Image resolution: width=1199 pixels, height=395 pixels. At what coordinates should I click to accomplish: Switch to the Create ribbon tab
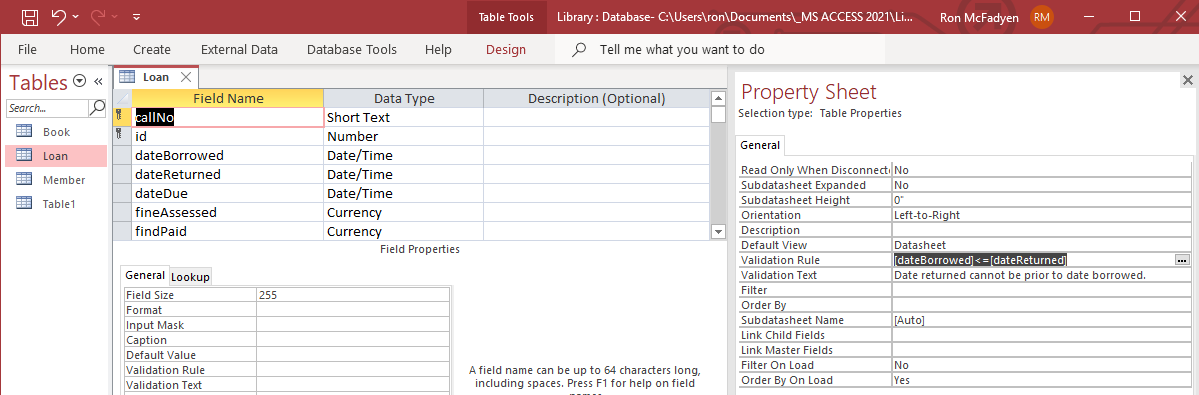tap(151, 49)
